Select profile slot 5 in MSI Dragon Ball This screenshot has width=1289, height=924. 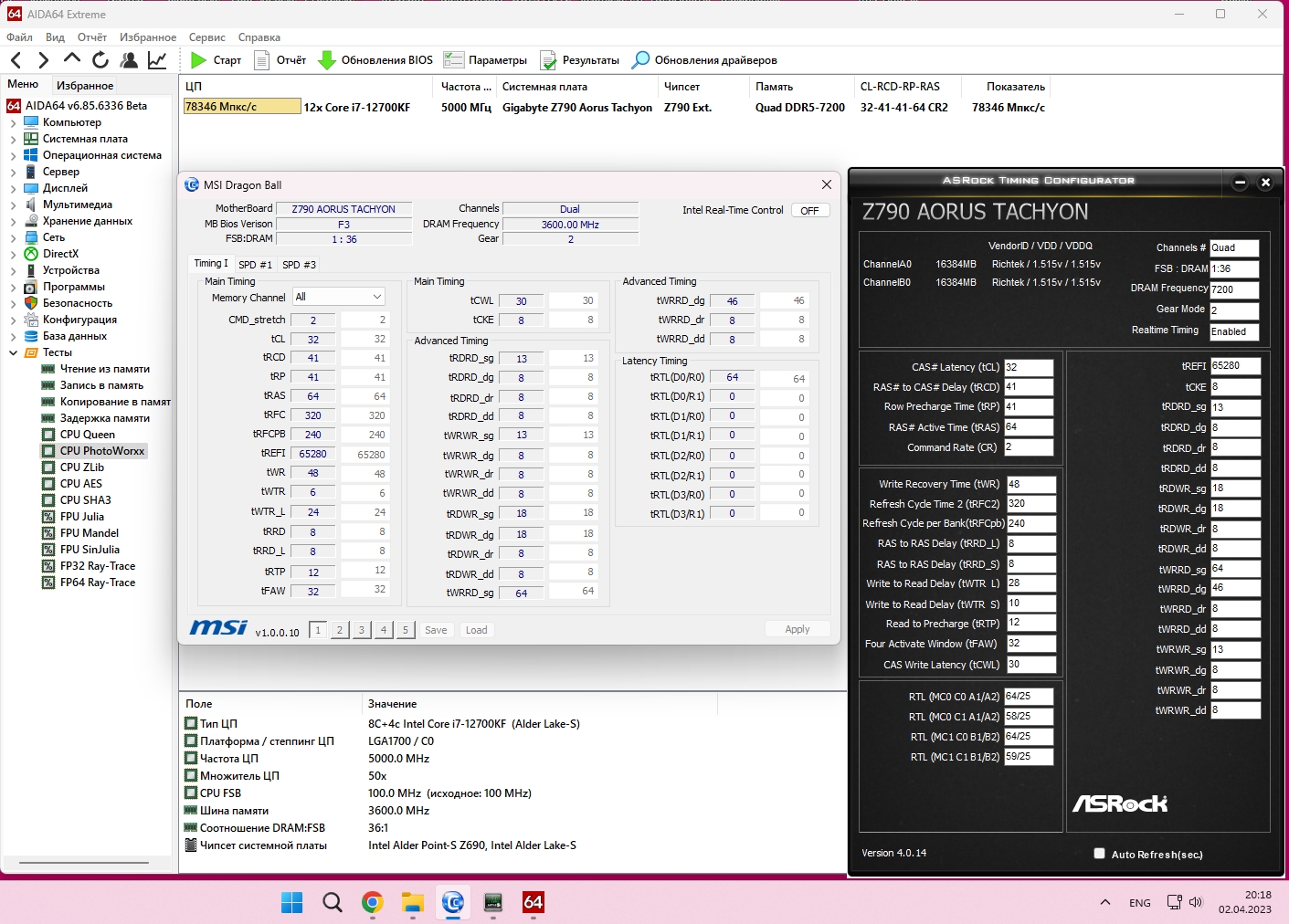click(406, 630)
